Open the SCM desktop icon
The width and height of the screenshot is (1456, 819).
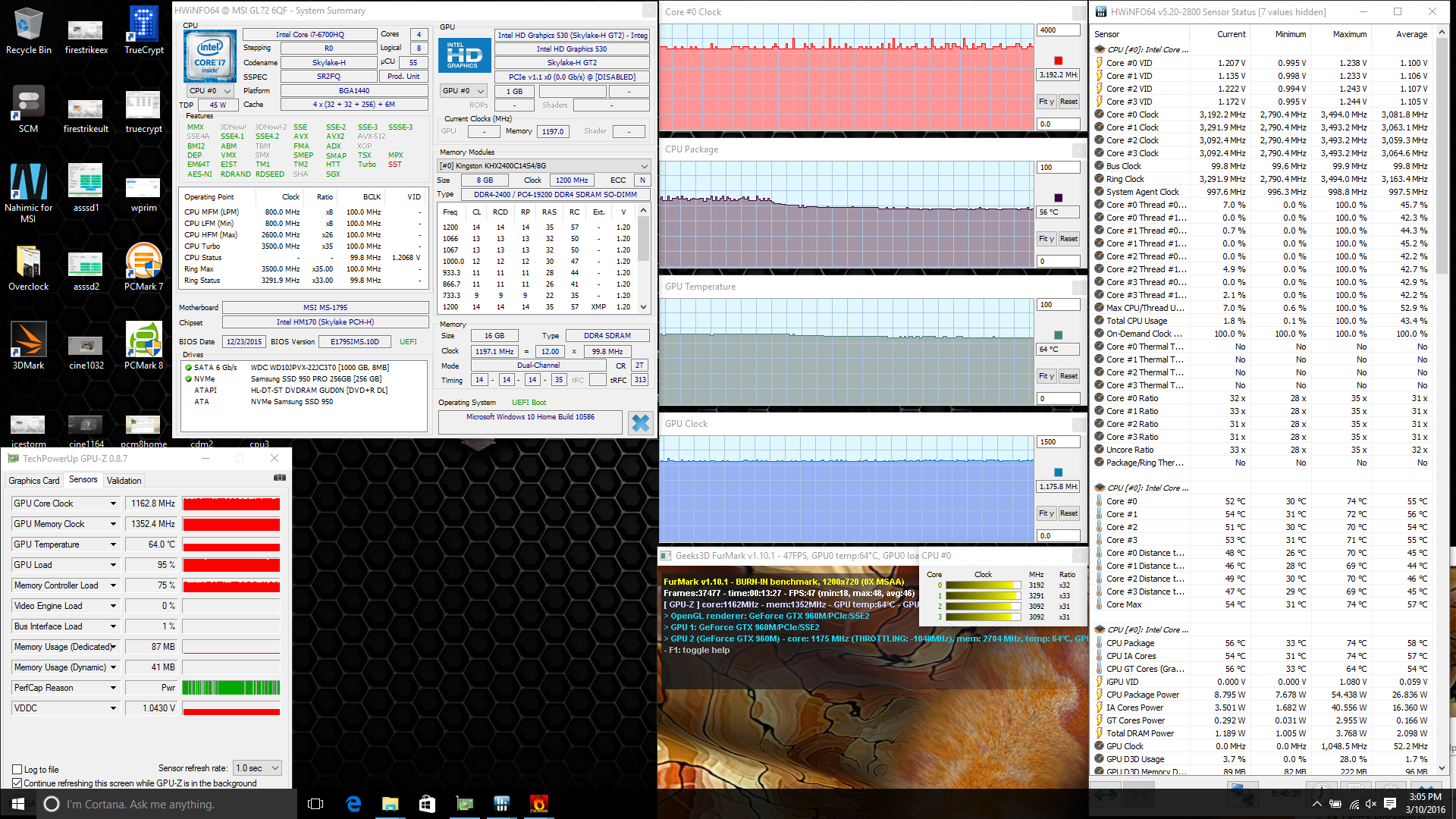click(x=28, y=110)
